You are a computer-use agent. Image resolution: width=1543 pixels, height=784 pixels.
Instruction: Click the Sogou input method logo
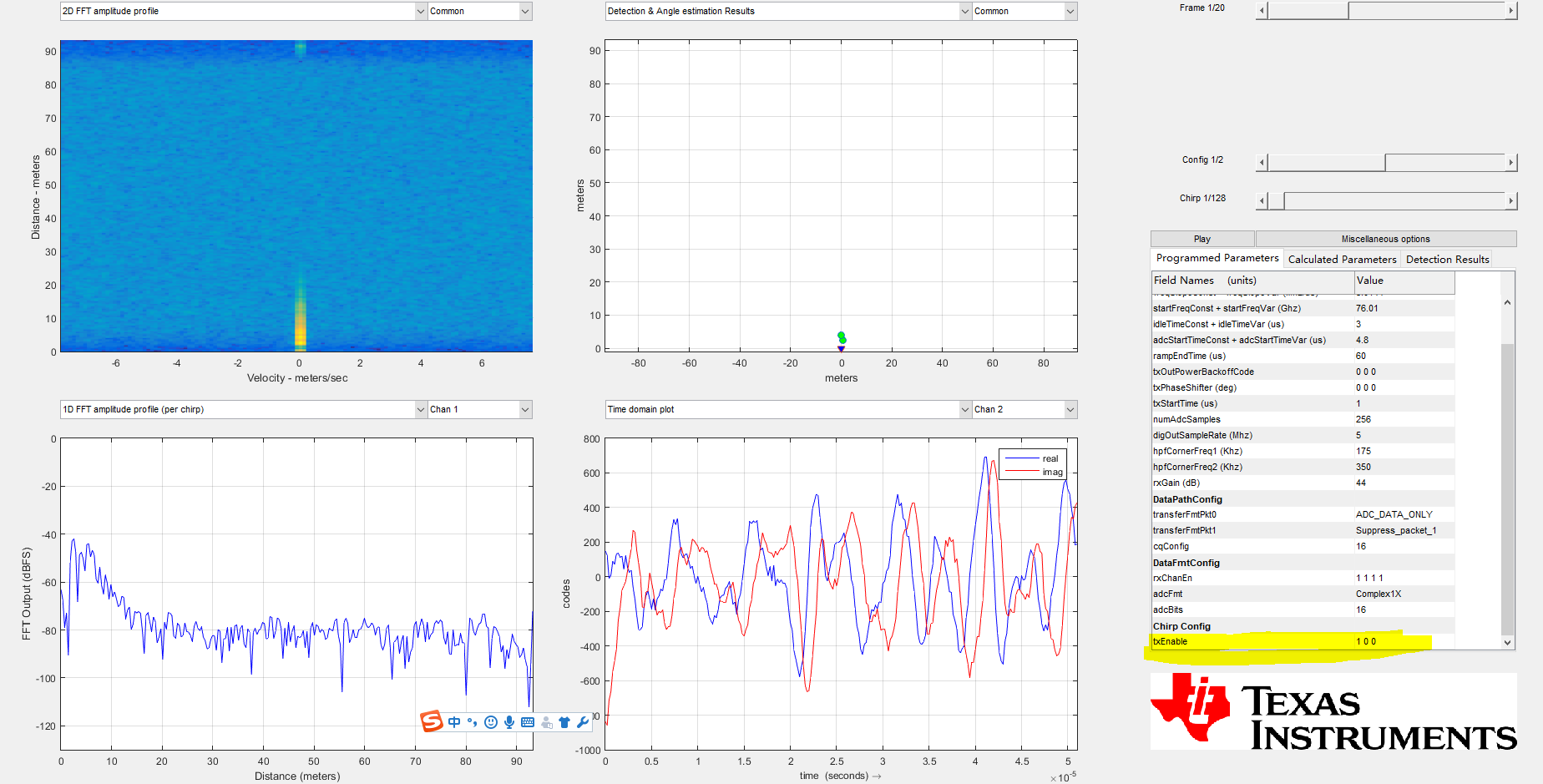pyautogui.click(x=432, y=721)
